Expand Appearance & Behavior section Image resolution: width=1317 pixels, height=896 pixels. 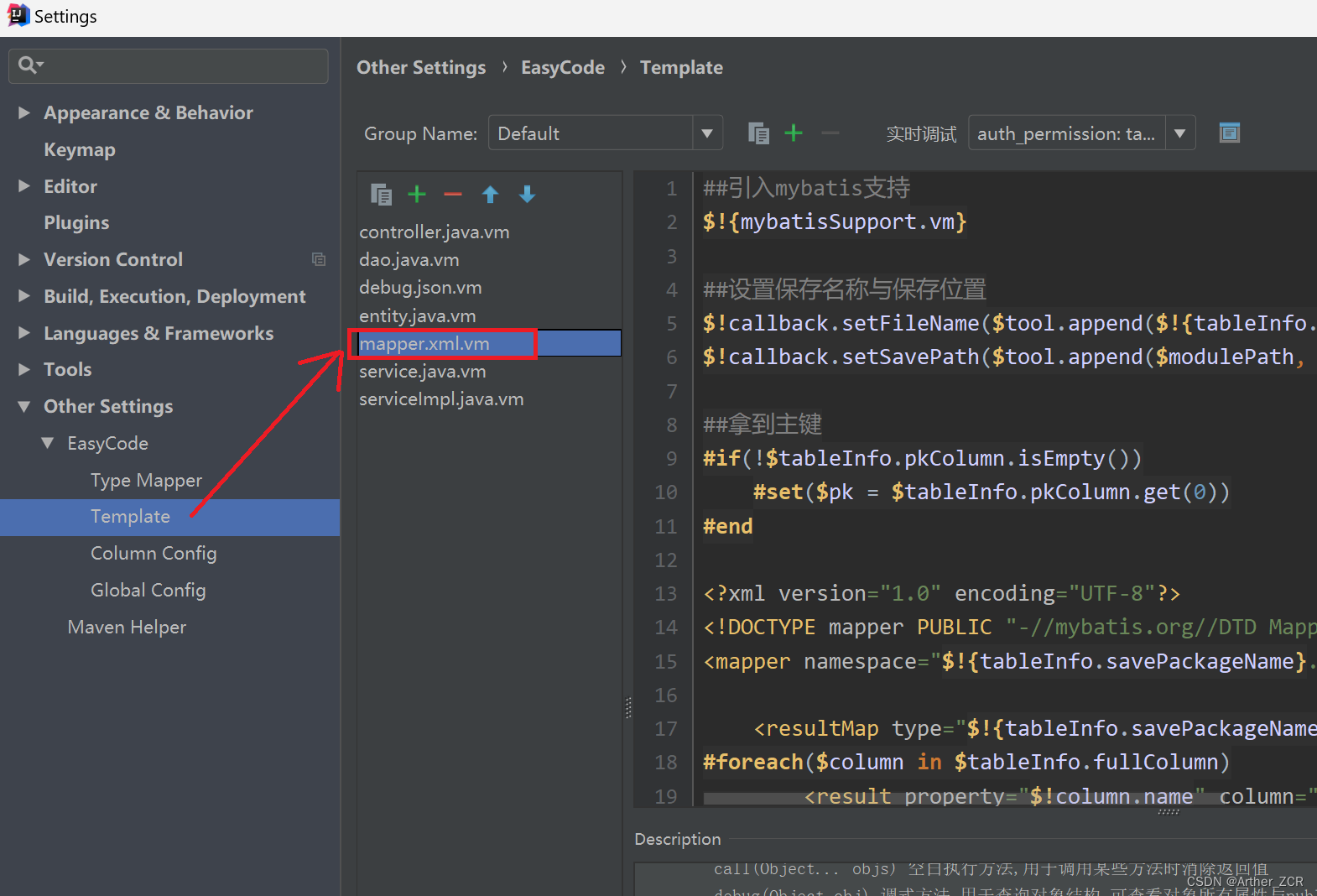[x=24, y=112]
